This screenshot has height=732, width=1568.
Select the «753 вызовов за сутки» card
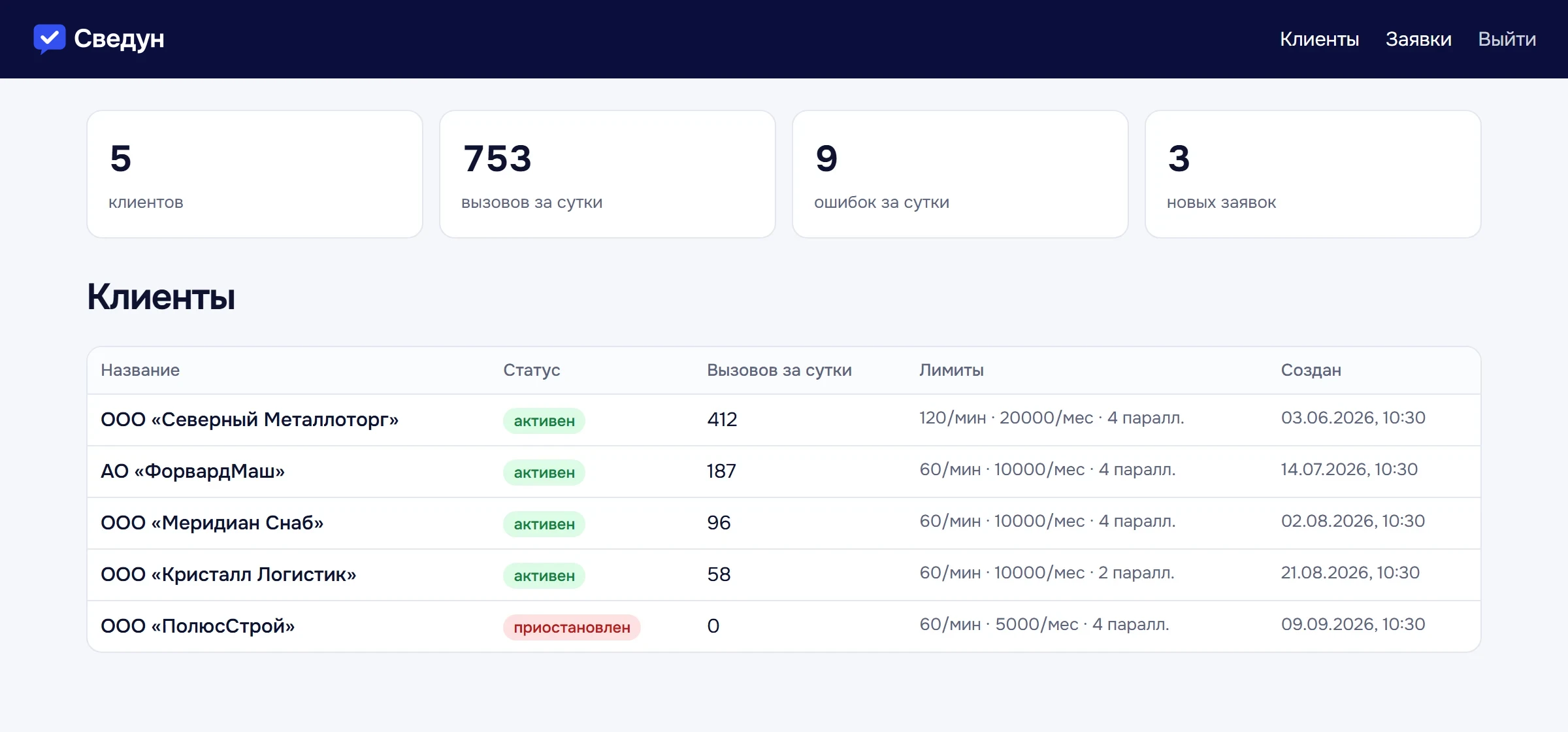coord(608,174)
